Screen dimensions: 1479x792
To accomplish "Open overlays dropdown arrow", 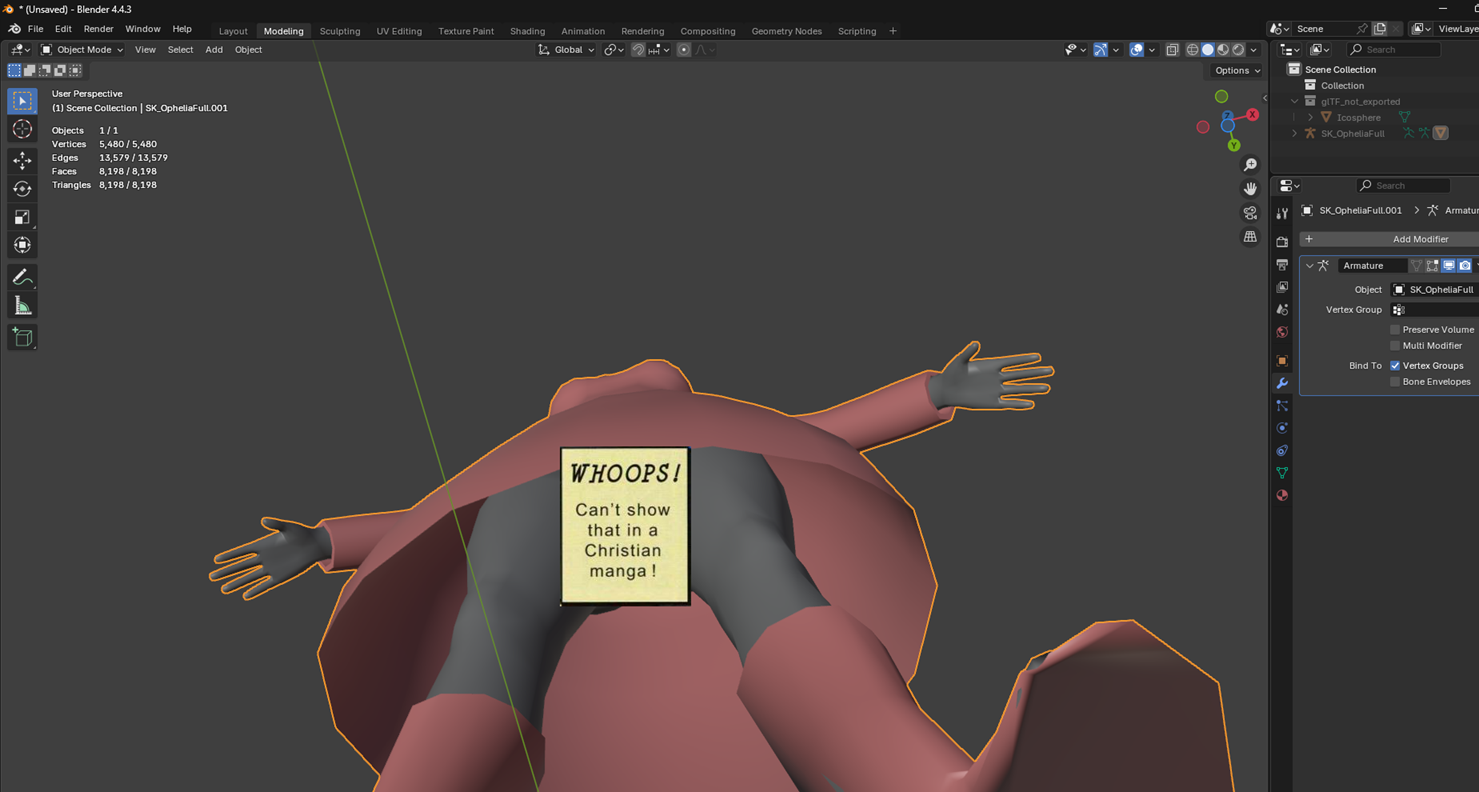I will [1151, 49].
